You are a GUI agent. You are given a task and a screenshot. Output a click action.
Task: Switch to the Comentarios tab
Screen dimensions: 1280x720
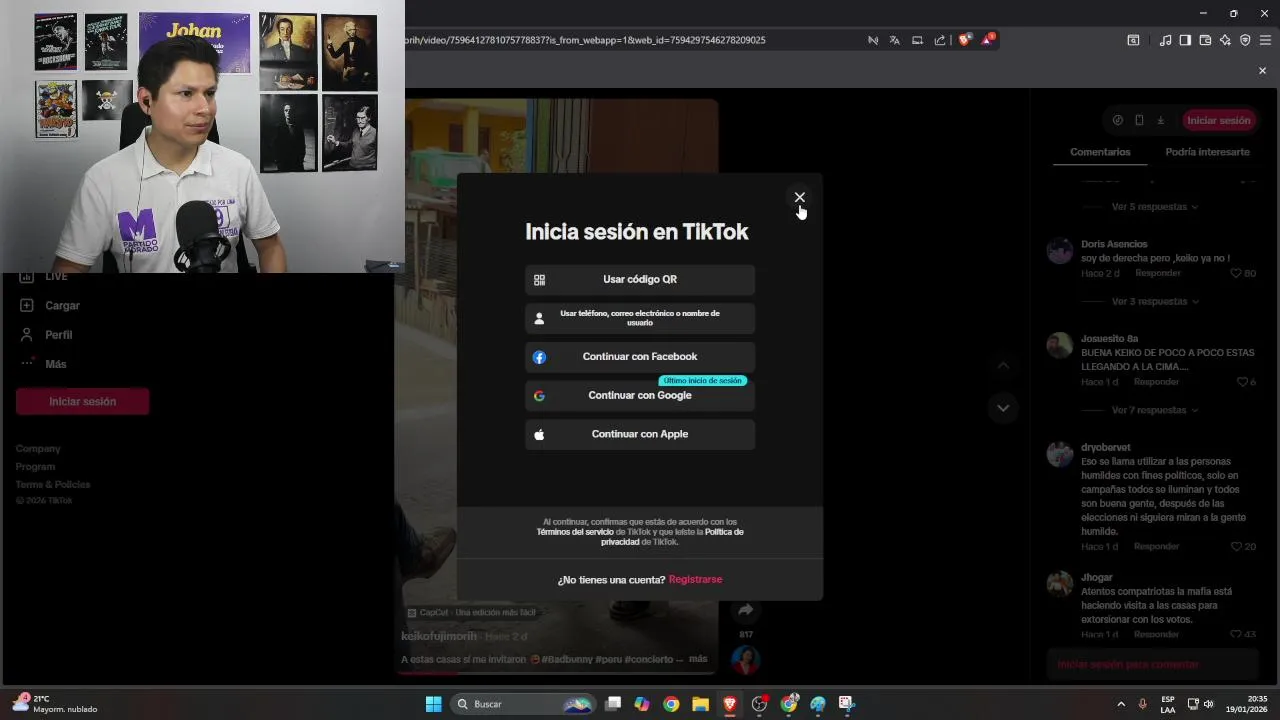(x=1100, y=152)
